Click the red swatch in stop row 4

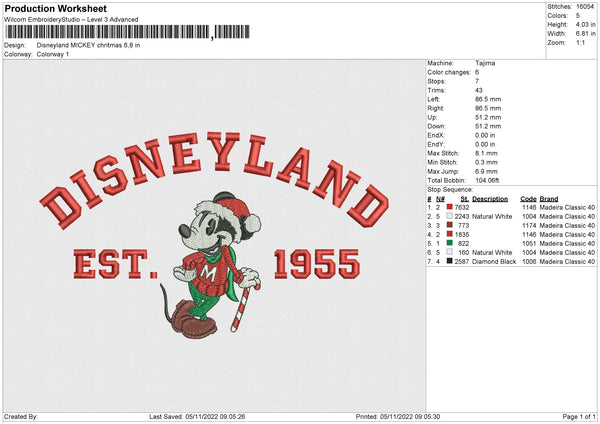point(450,234)
